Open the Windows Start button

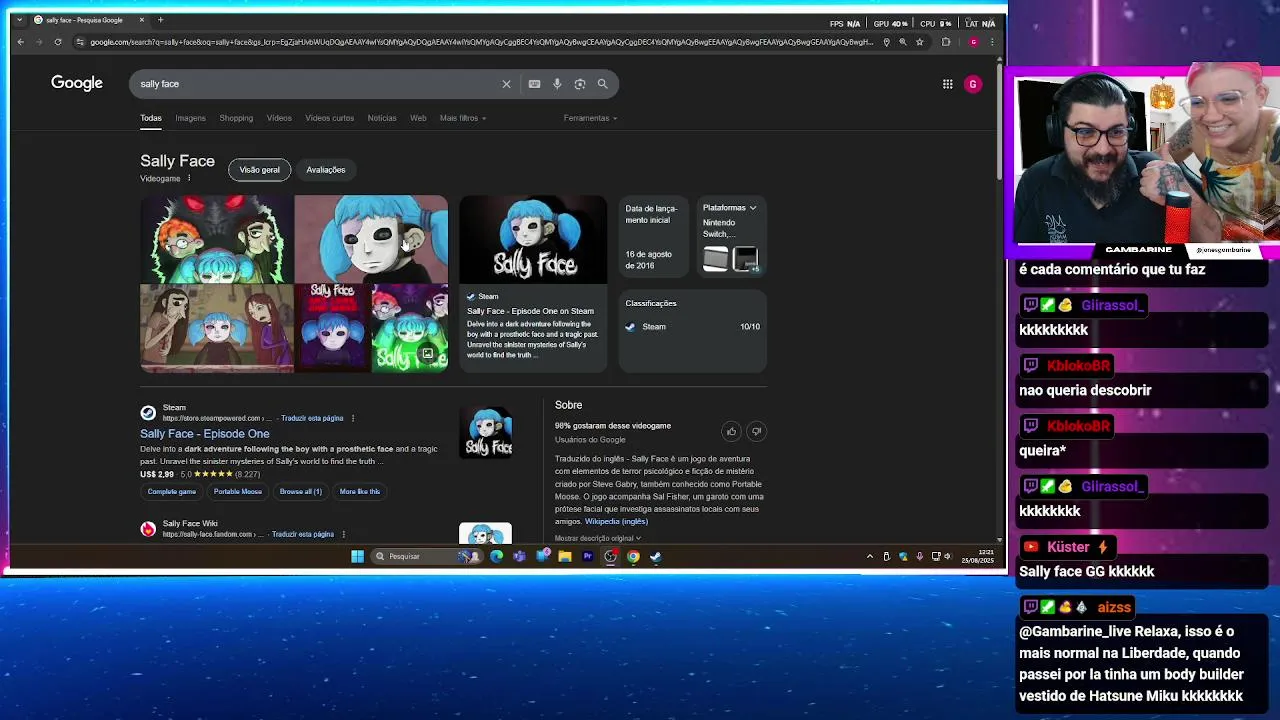click(x=357, y=557)
